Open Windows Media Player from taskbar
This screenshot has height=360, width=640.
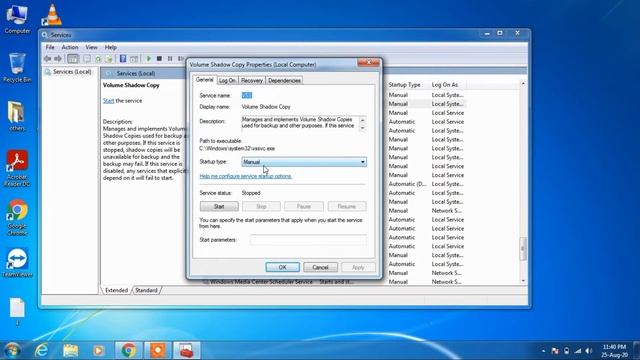tap(98, 350)
